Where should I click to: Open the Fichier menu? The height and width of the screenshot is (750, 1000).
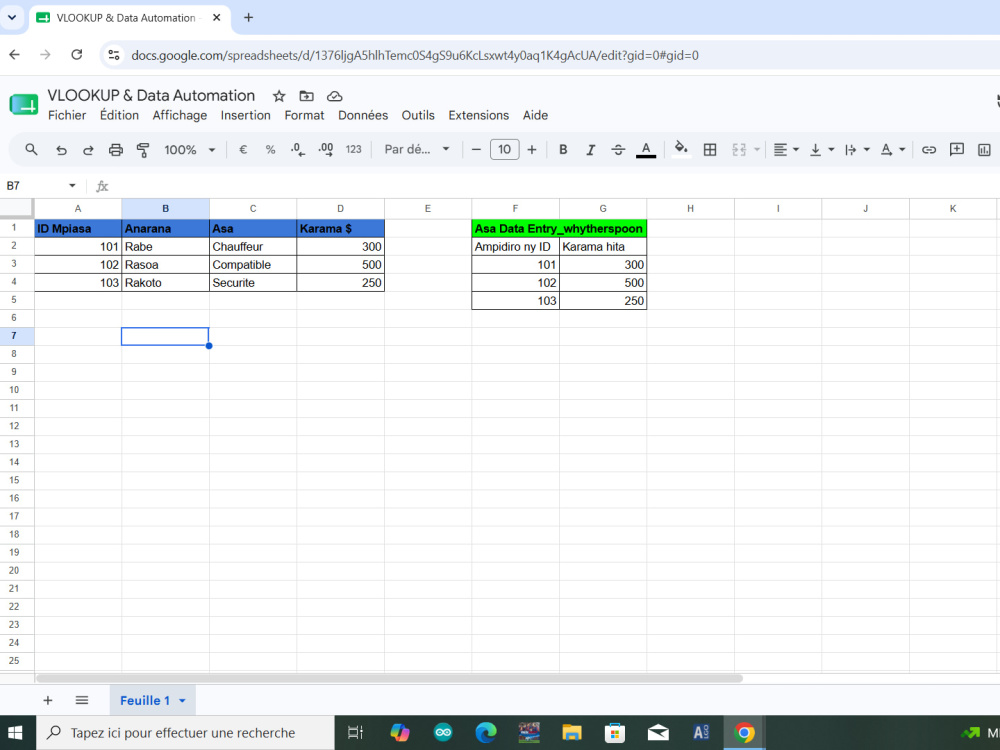[67, 115]
